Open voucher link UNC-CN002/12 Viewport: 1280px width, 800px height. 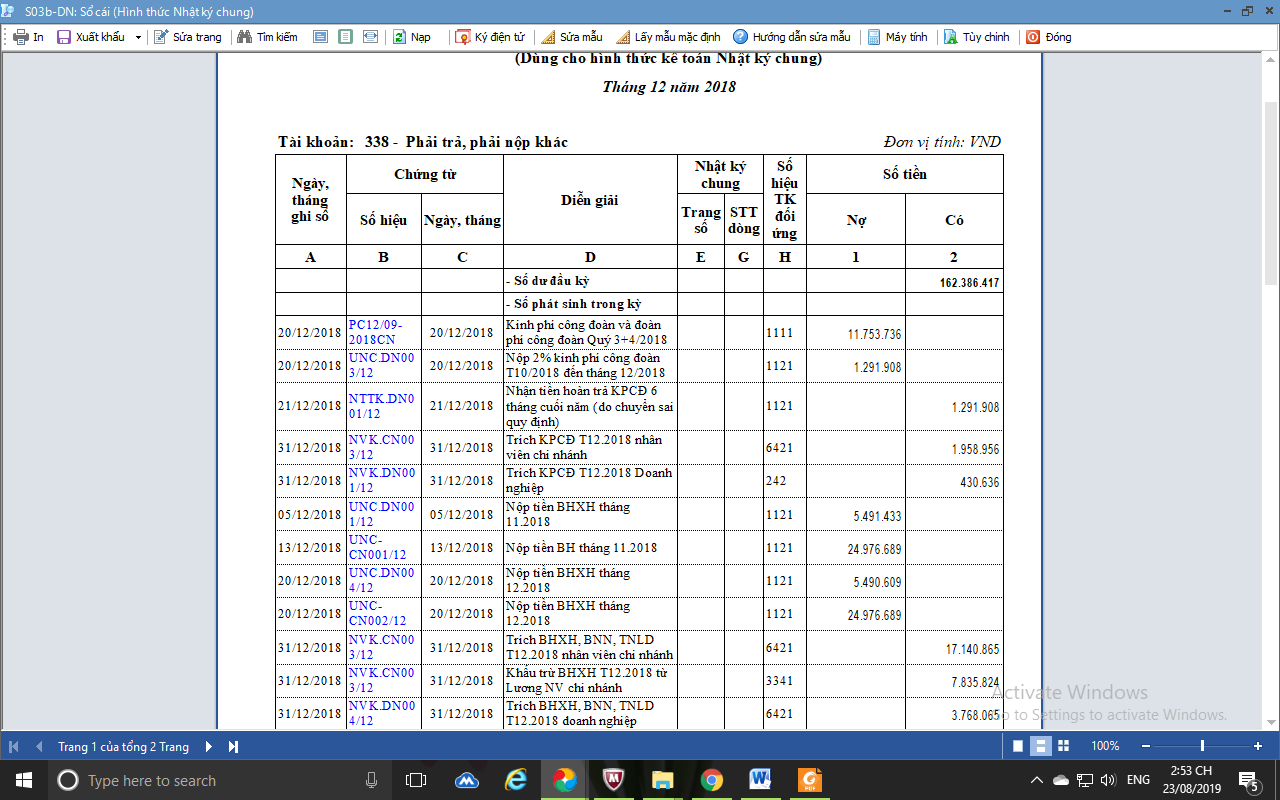point(377,613)
